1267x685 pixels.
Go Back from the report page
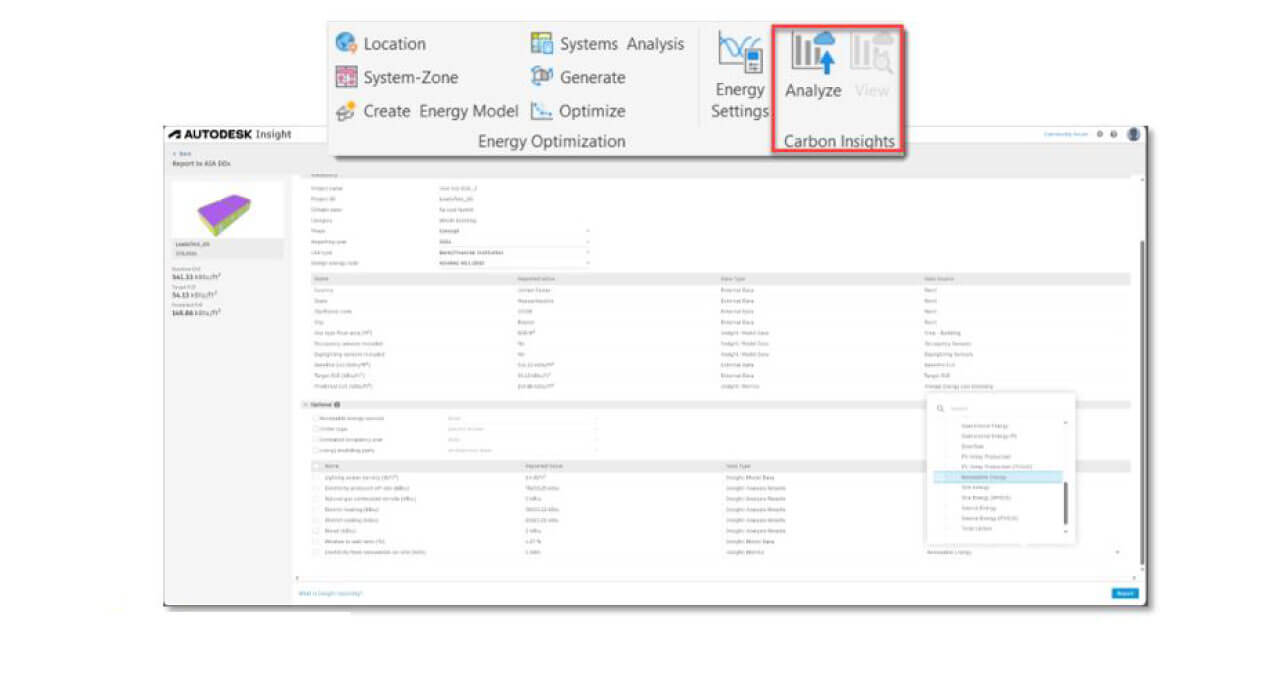pos(183,153)
